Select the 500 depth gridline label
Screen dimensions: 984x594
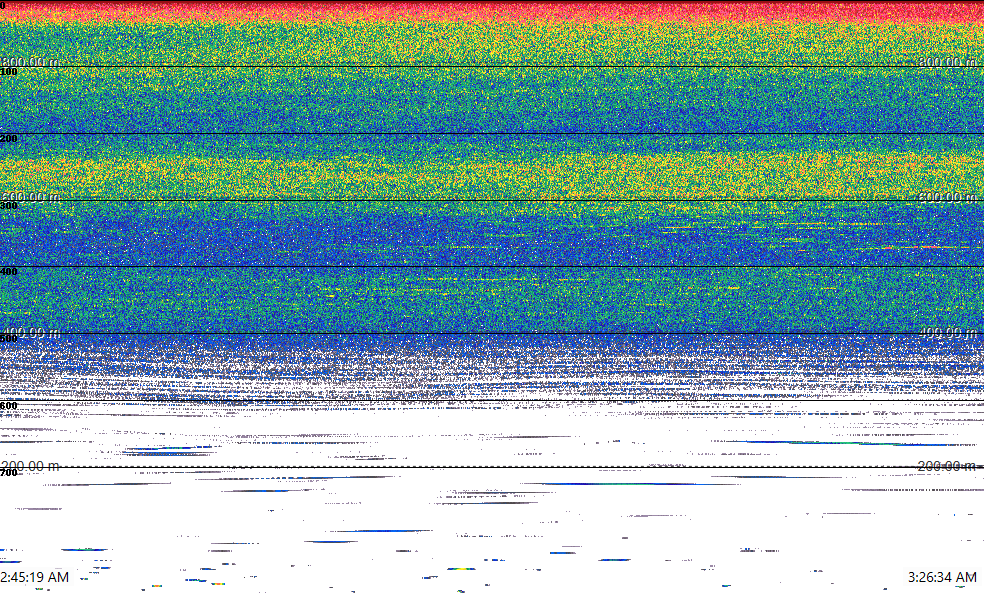(9, 339)
